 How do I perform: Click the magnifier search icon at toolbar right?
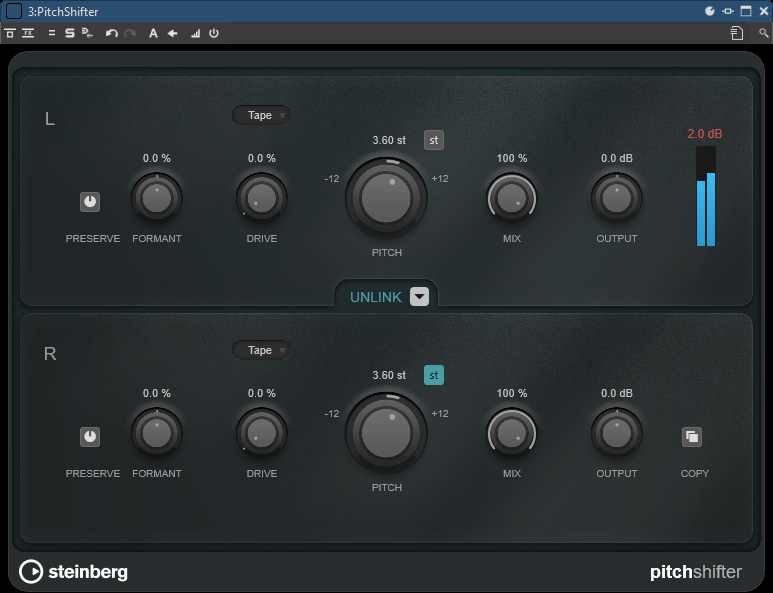763,33
